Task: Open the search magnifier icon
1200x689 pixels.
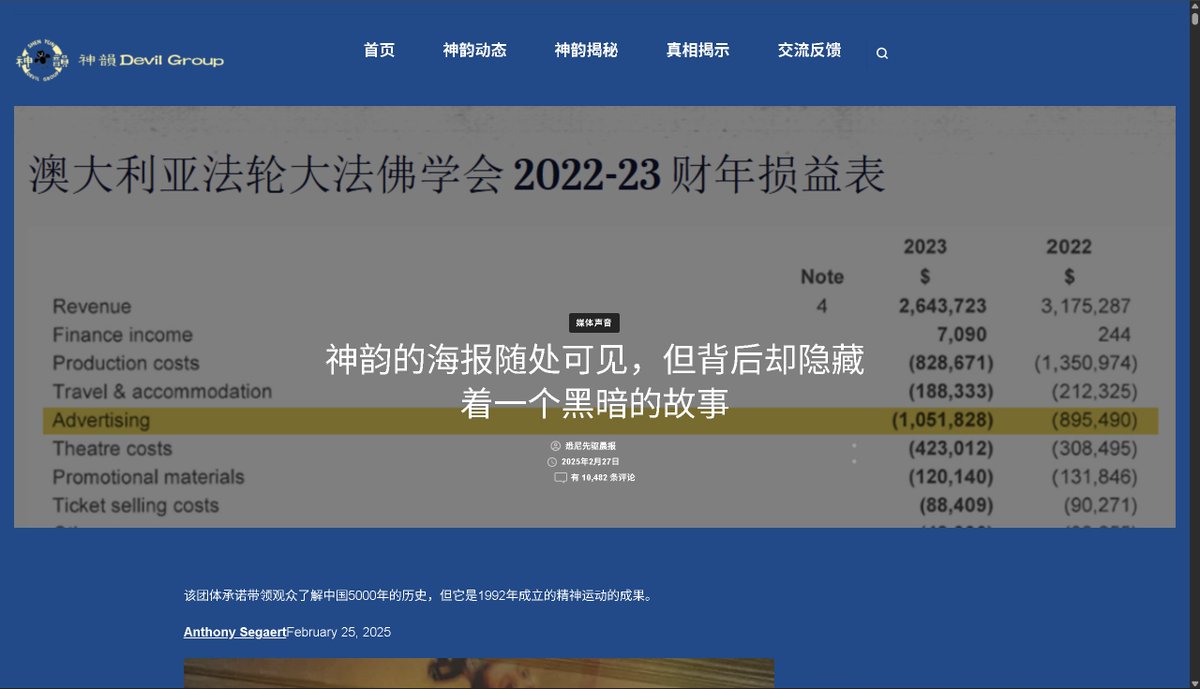Action: [x=882, y=54]
